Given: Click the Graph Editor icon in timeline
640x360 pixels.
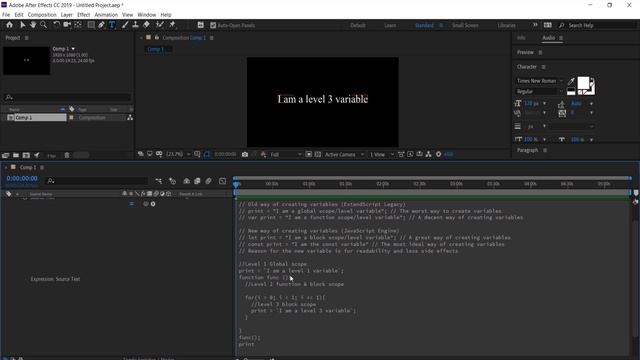Looking at the screenshot, I should [x=222, y=181].
